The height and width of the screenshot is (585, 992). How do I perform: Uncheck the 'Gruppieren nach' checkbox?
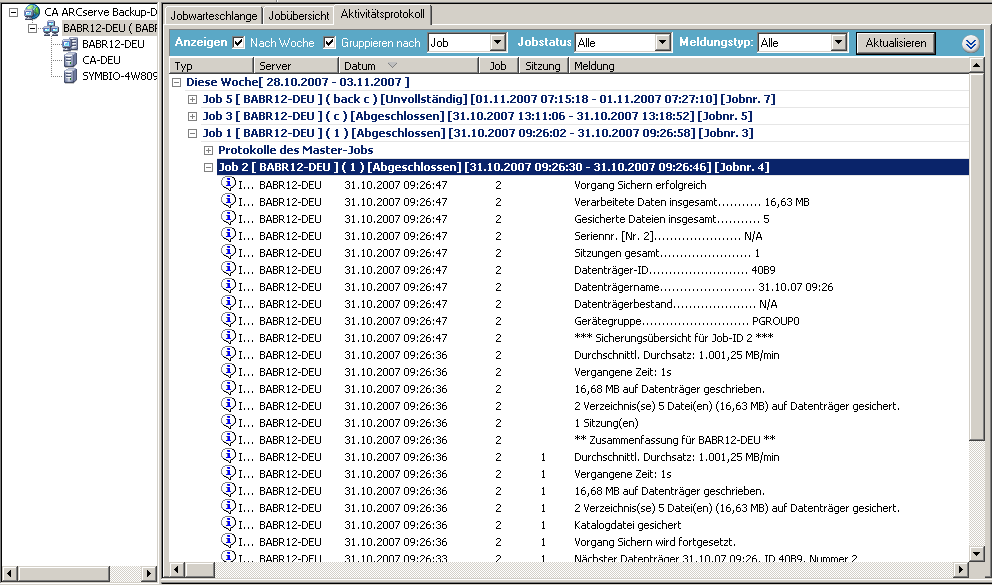(x=331, y=43)
